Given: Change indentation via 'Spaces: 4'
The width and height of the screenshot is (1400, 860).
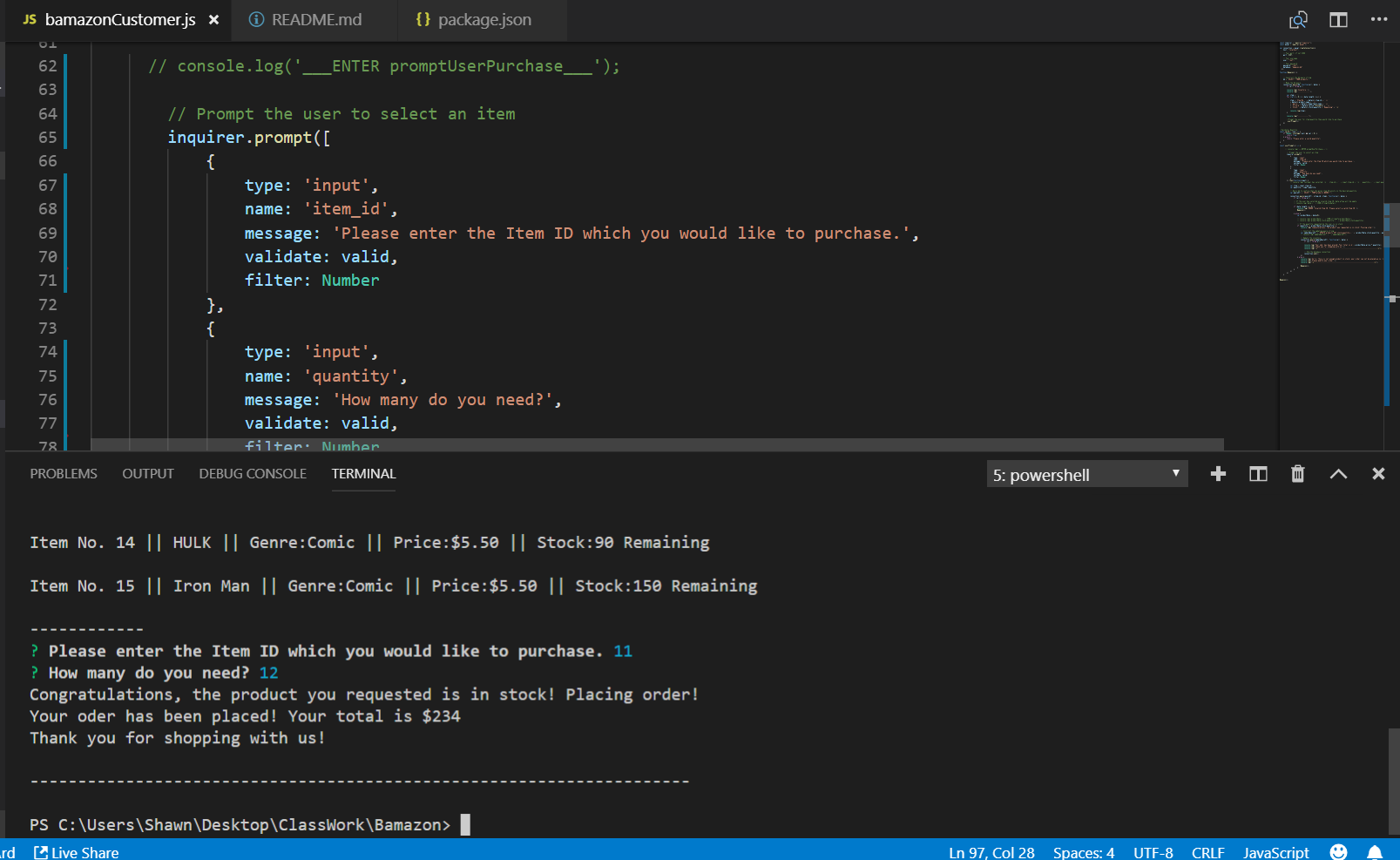Looking at the screenshot, I should click(x=1084, y=852).
